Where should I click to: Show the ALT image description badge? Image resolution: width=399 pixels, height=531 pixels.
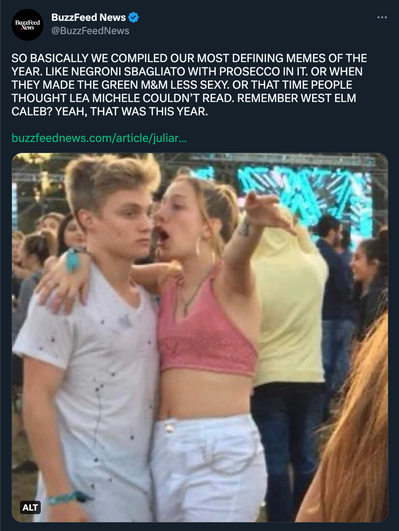point(30,507)
